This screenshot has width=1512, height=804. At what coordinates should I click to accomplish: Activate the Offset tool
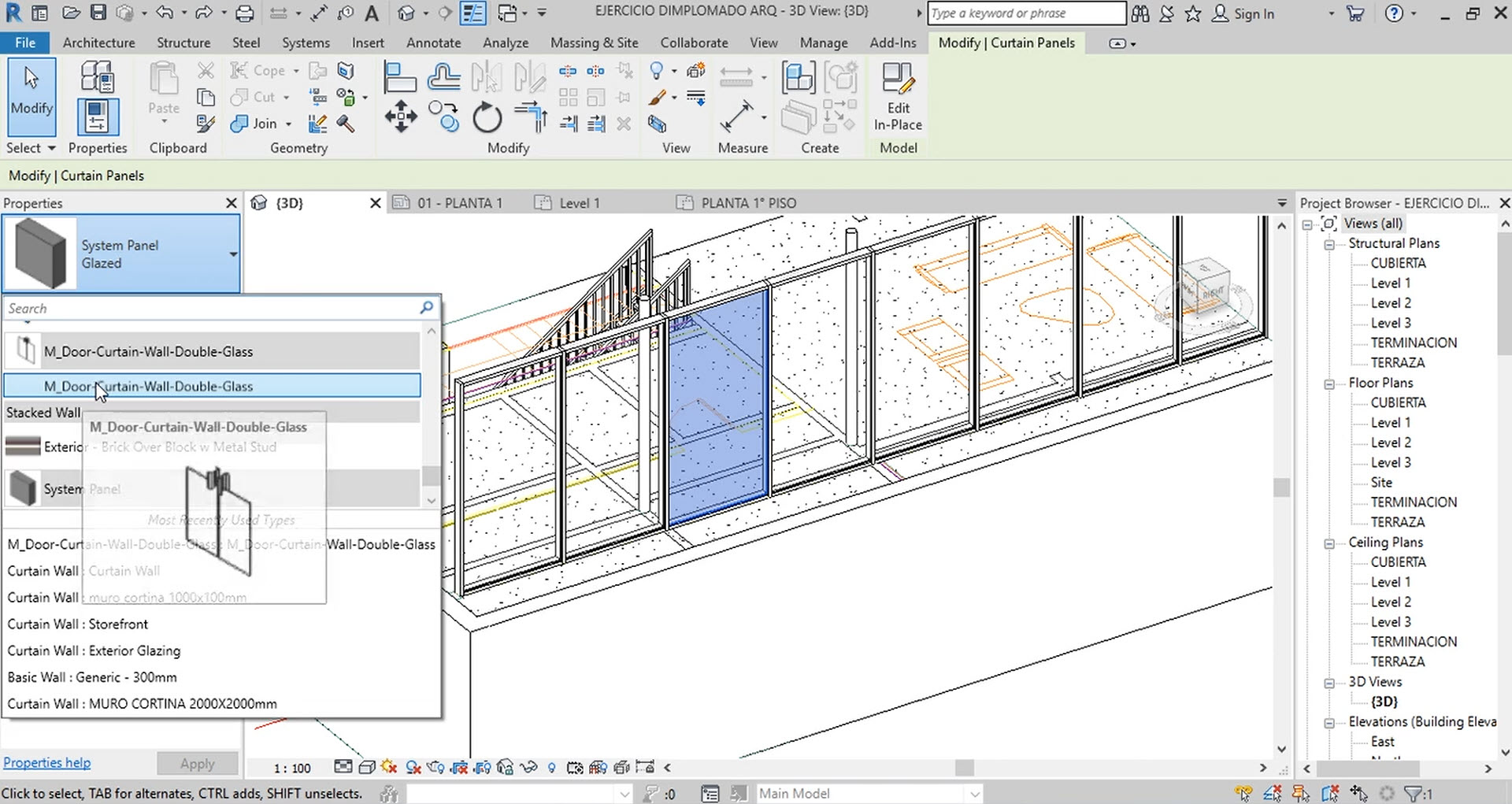pos(444,78)
